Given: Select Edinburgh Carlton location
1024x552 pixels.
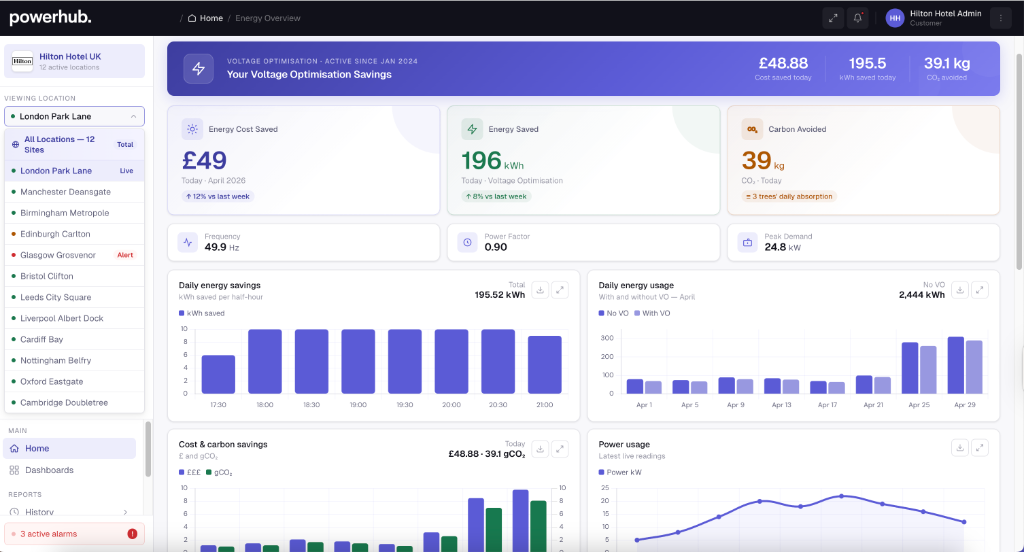Looking at the screenshot, I should (x=74, y=234).
